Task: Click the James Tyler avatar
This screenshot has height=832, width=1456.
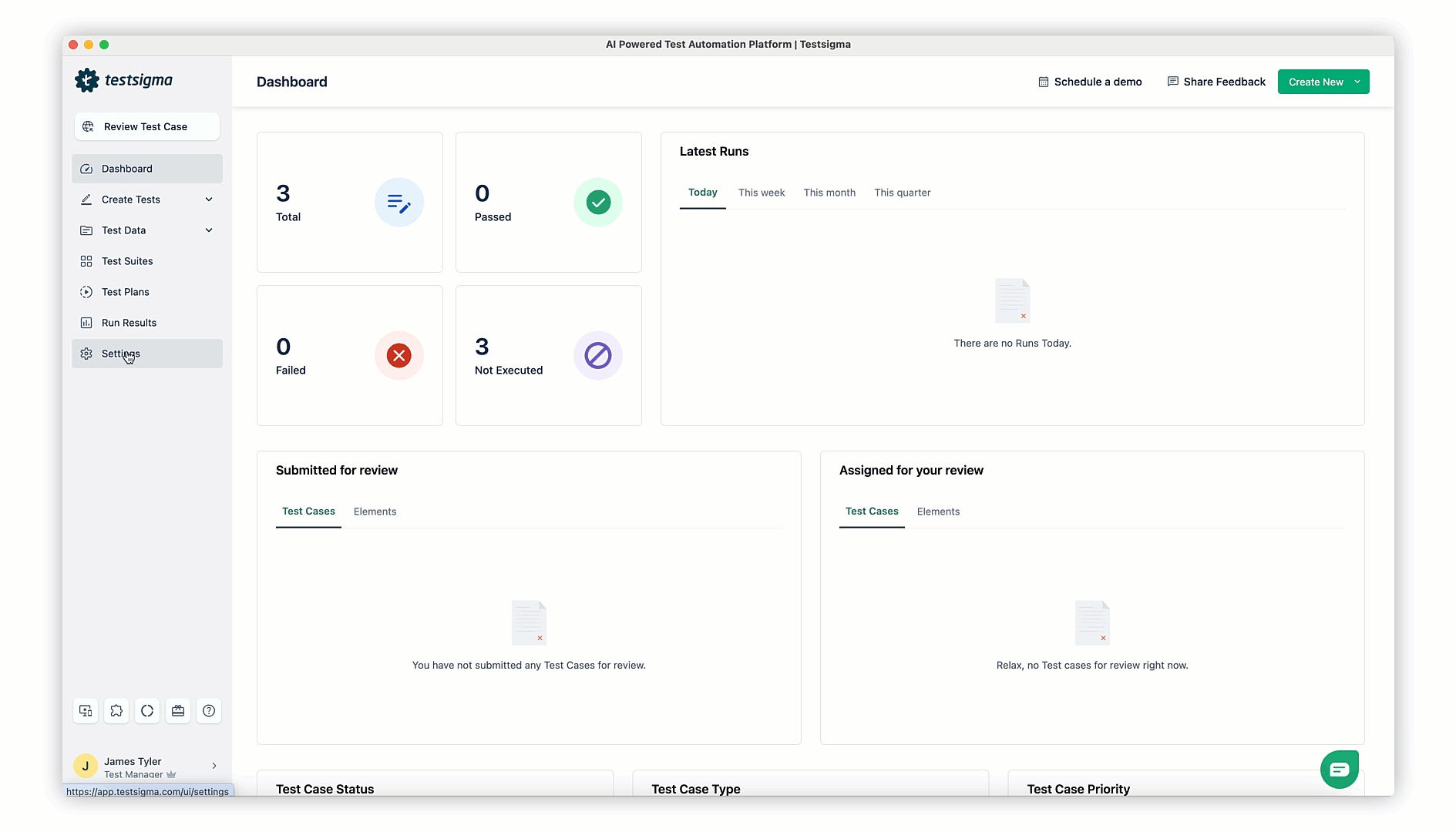Action: [x=86, y=766]
